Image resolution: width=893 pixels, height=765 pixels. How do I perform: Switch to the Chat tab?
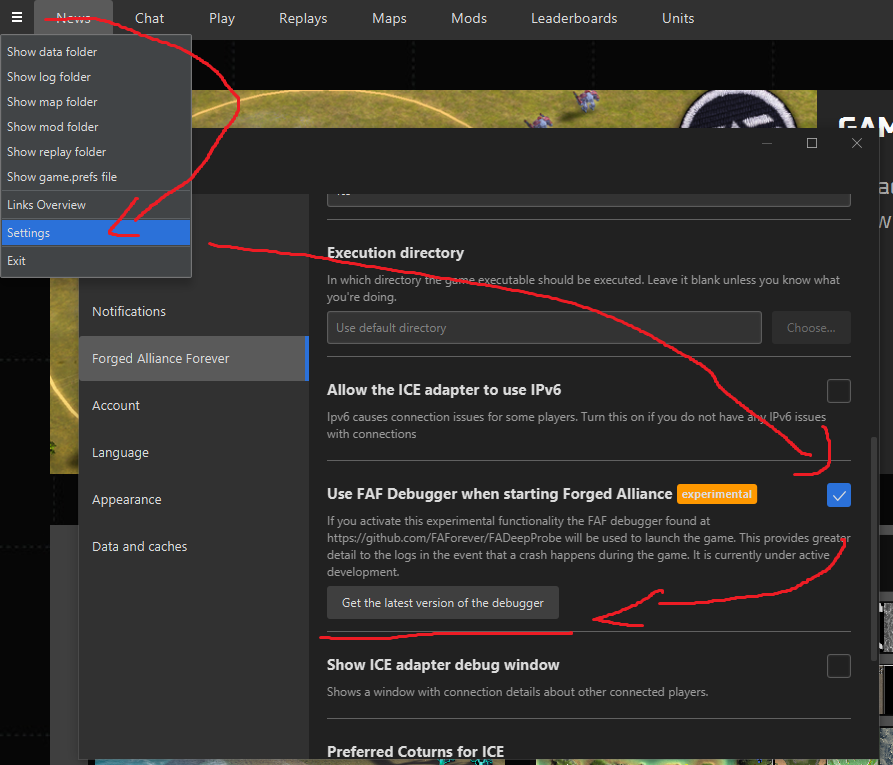pyautogui.click(x=149, y=18)
